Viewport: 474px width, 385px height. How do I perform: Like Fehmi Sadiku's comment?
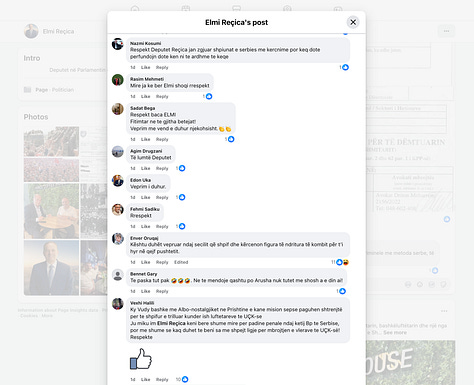coord(145,226)
